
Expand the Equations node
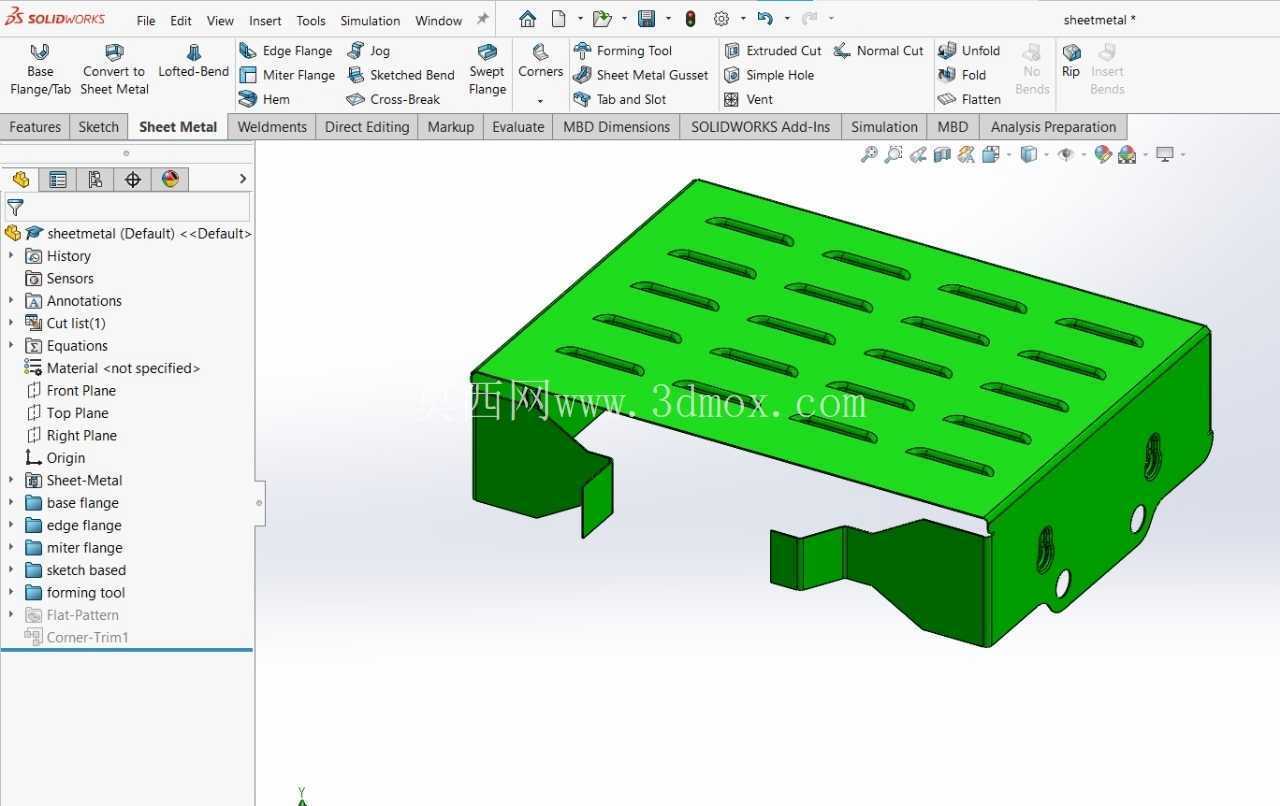(x=12, y=346)
